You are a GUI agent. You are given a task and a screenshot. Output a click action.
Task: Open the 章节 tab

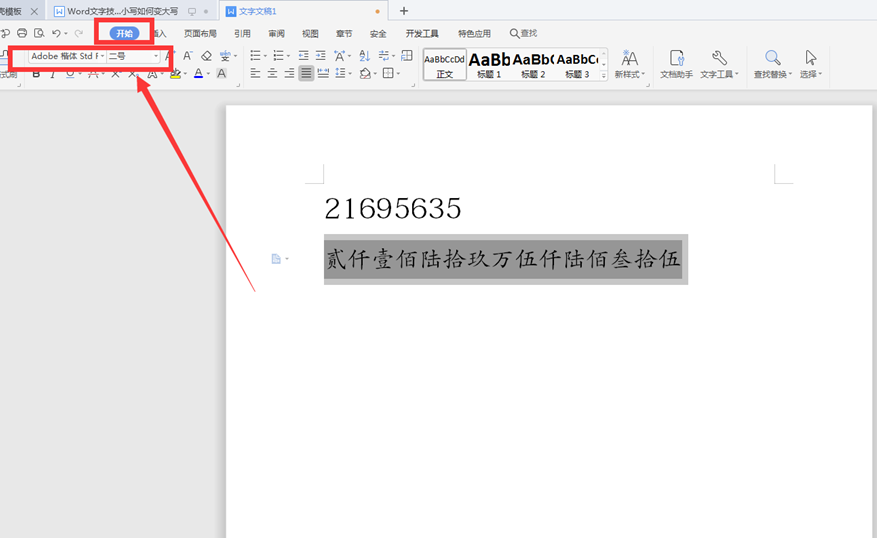coord(344,34)
